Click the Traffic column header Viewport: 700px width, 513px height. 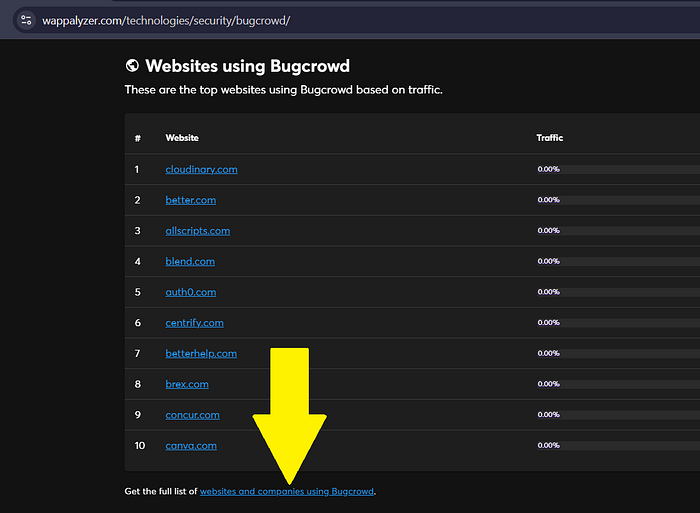[x=550, y=138]
